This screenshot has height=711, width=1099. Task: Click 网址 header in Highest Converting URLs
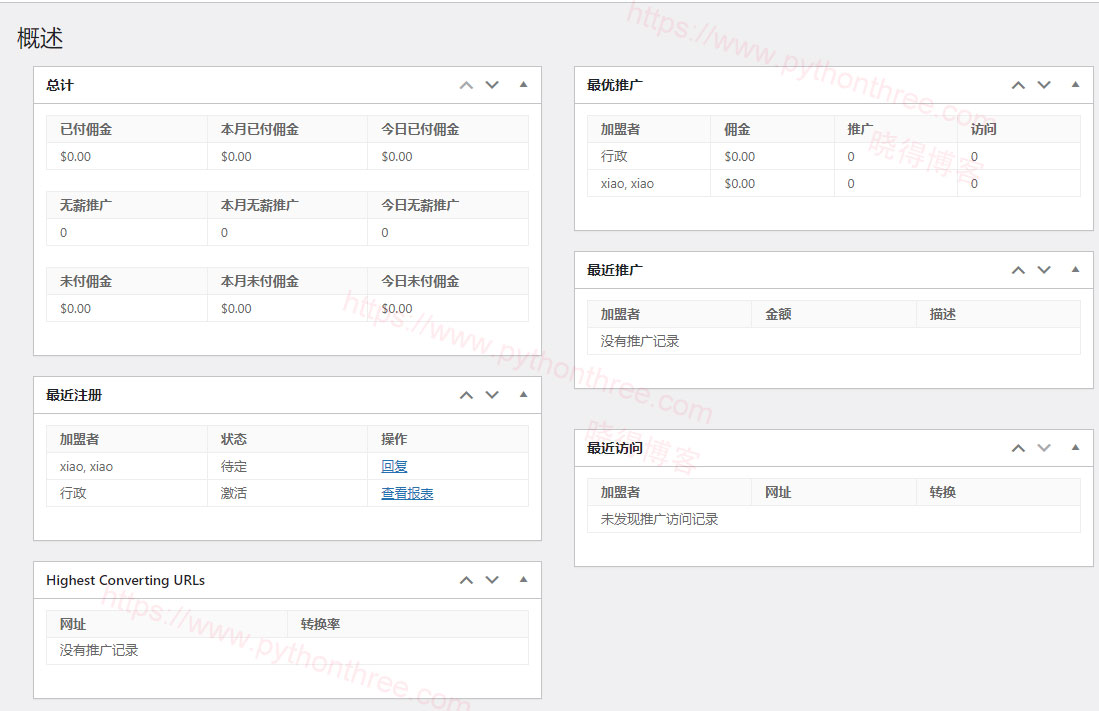(x=73, y=624)
